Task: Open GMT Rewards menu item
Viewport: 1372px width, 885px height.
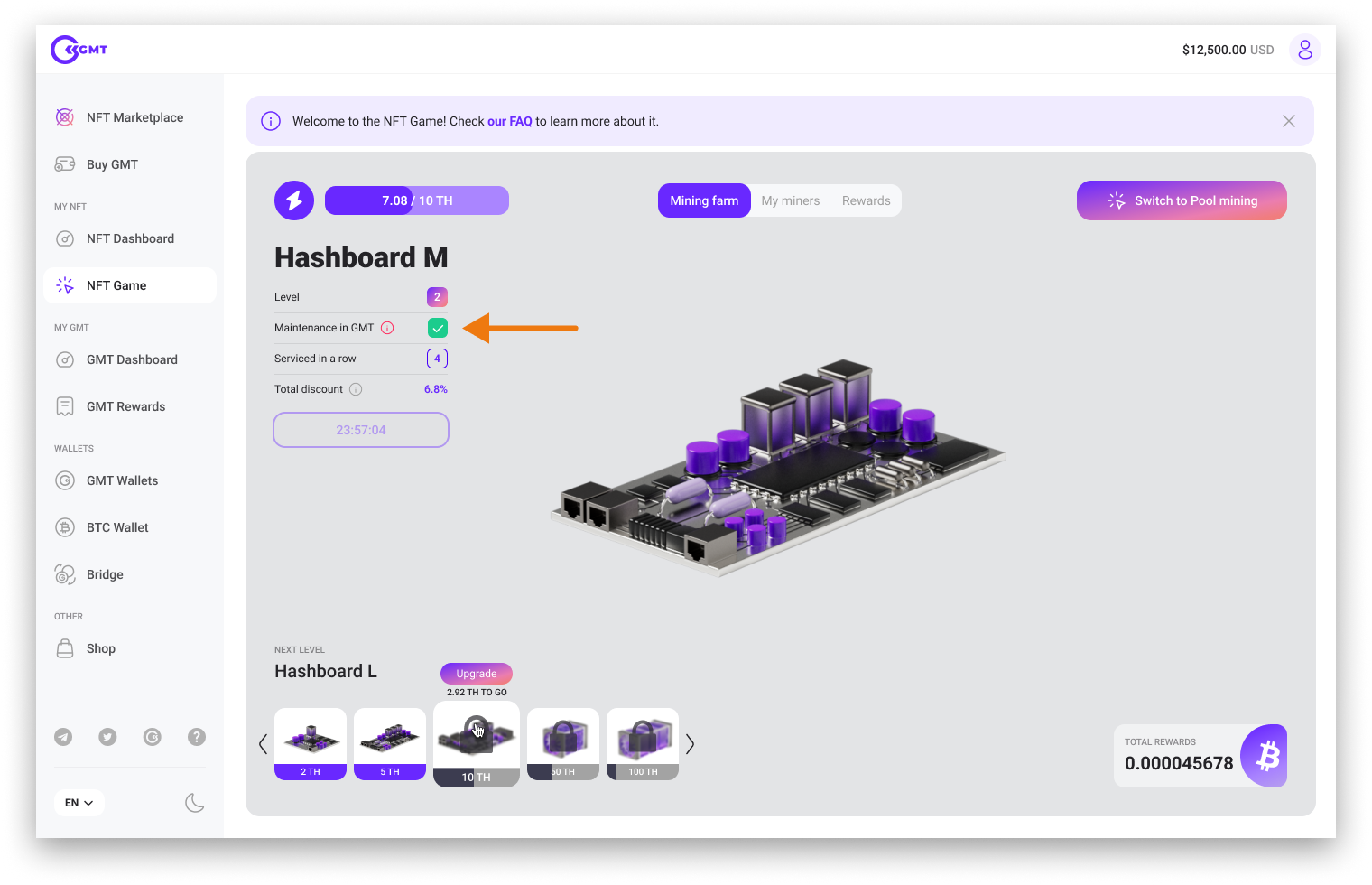Action: pos(130,406)
